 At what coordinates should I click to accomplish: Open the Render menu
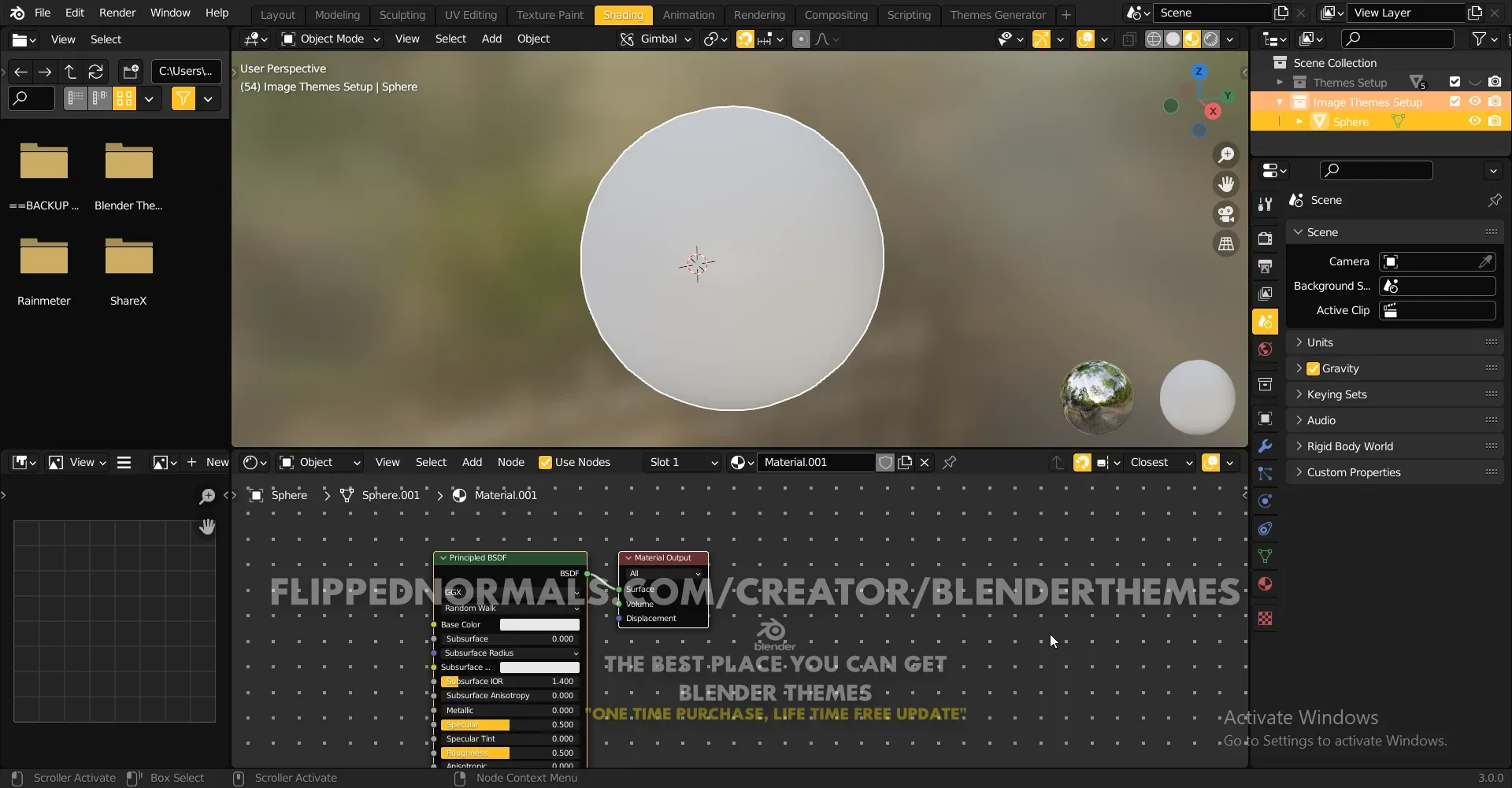coord(118,13)
